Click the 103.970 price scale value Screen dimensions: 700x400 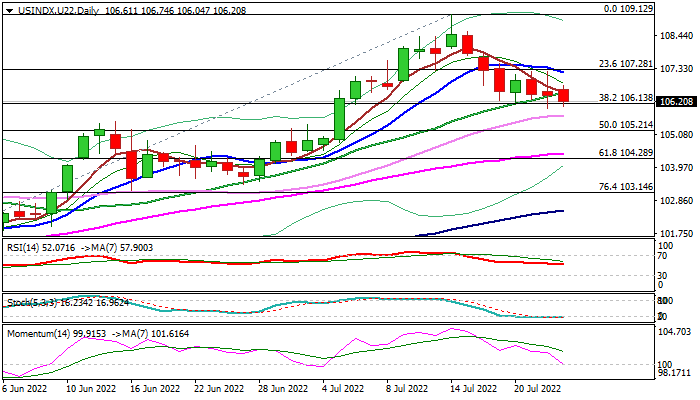[x=676, y=168]
